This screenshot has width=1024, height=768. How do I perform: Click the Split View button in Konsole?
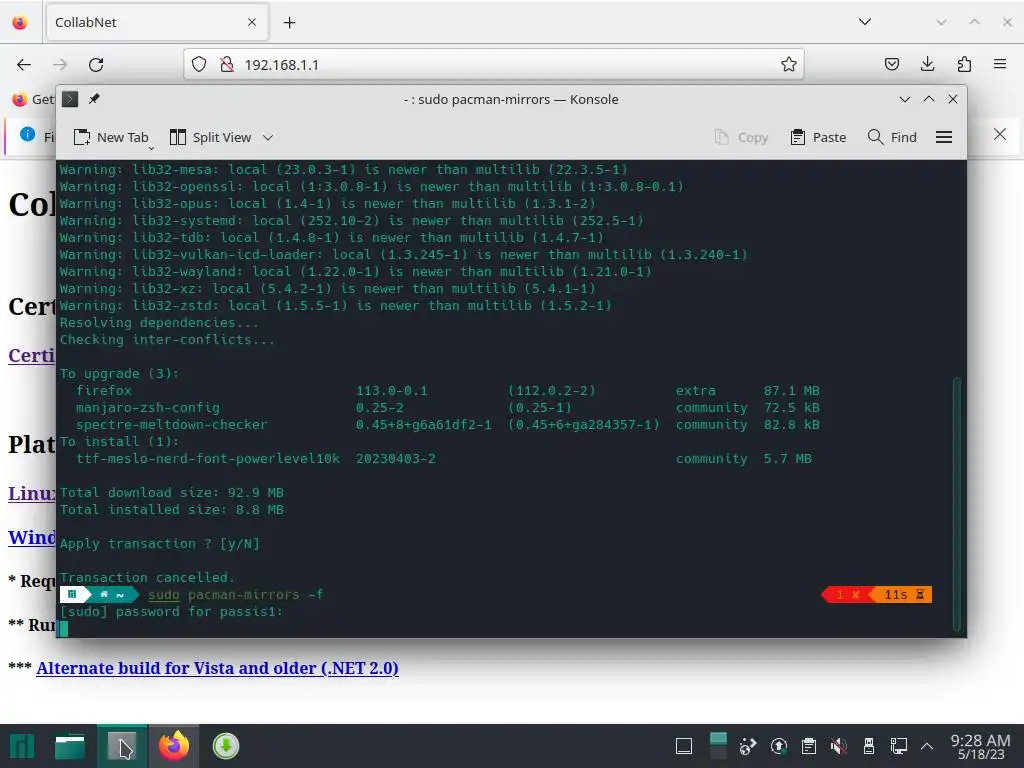pos(210,137)
